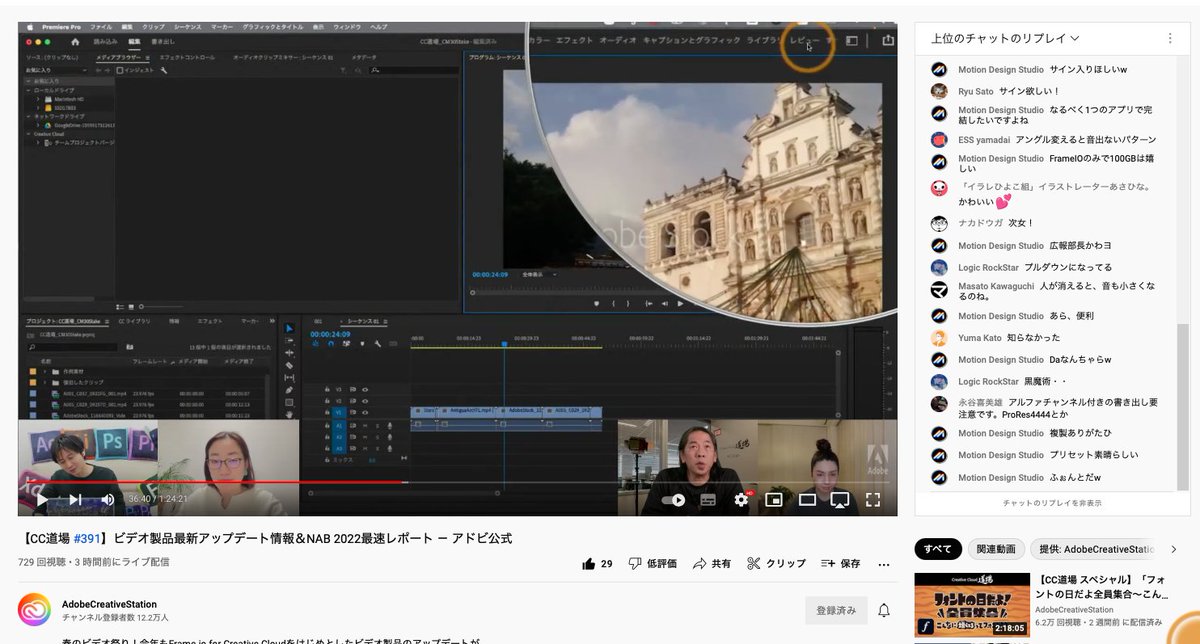Open AirPlay casting options

pyautogui.click(x=840, y=499)
